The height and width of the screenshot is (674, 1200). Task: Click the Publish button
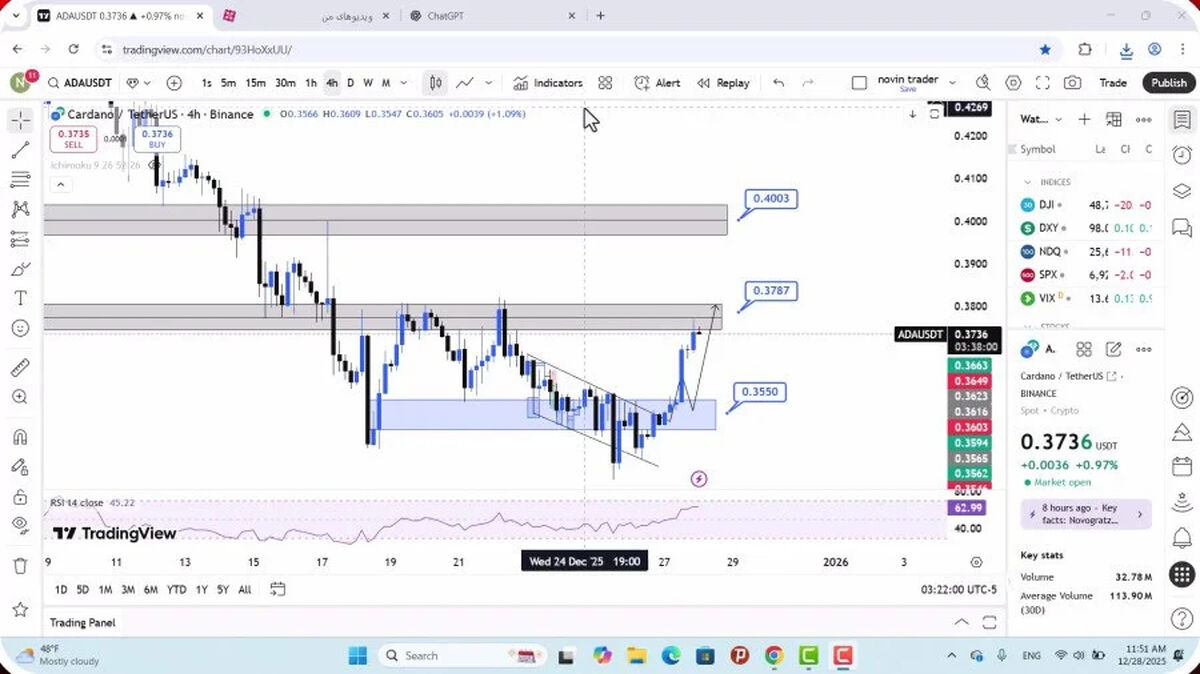1168,83
